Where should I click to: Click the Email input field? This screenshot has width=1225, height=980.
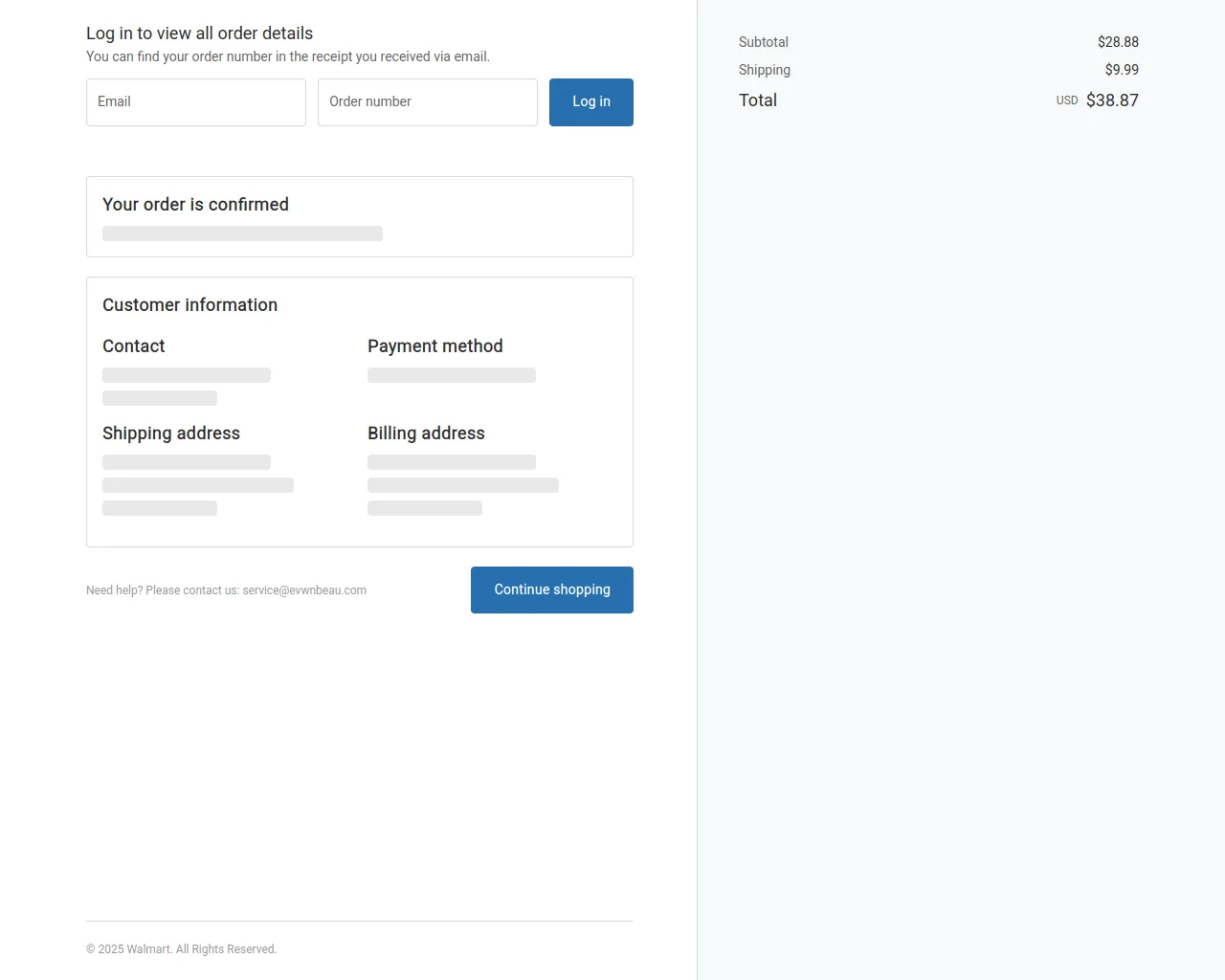[195, 102]
